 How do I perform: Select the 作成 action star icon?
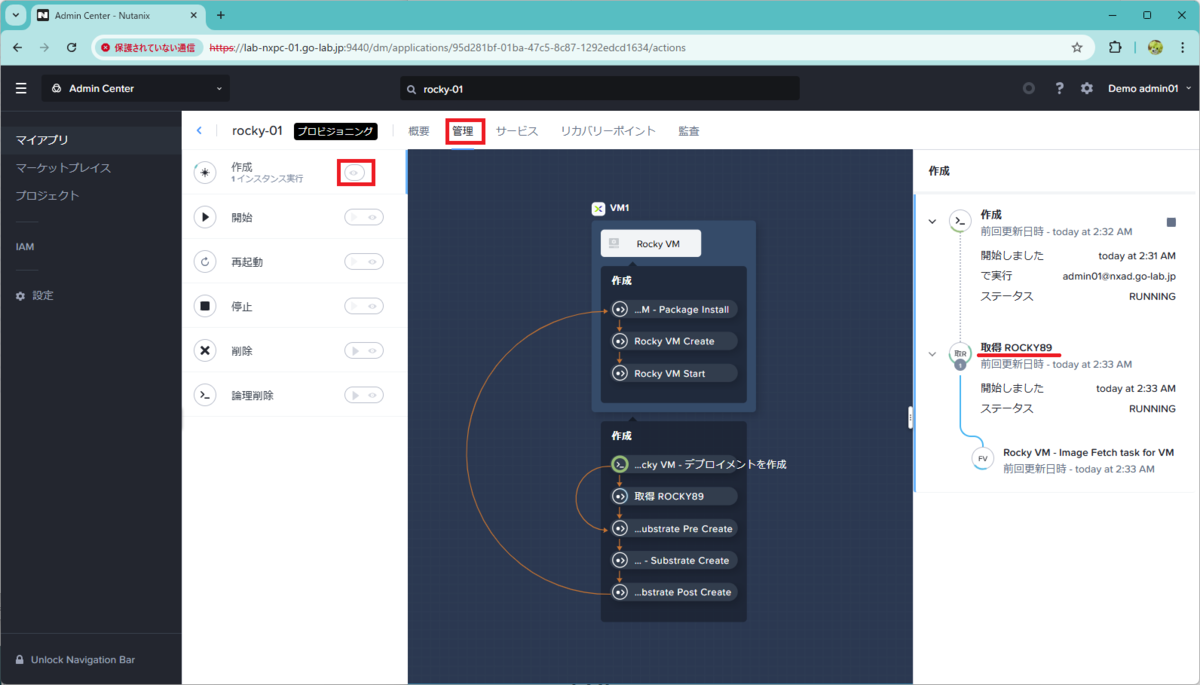click(205, 173)
